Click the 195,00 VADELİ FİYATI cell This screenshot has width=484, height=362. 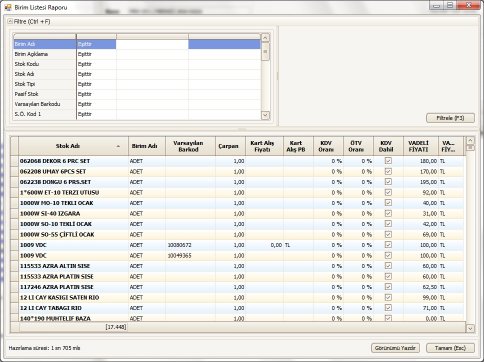coord(421,182)
